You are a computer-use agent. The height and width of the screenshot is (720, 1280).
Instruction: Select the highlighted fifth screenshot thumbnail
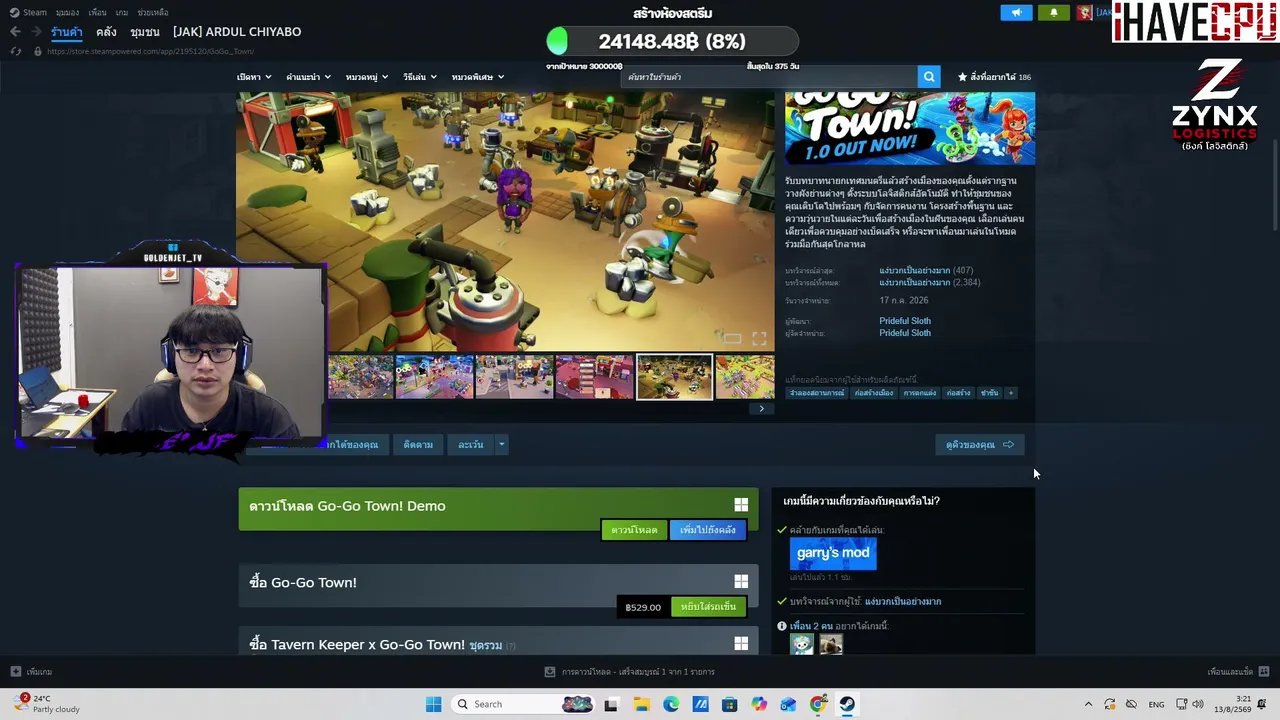point(675,377)
